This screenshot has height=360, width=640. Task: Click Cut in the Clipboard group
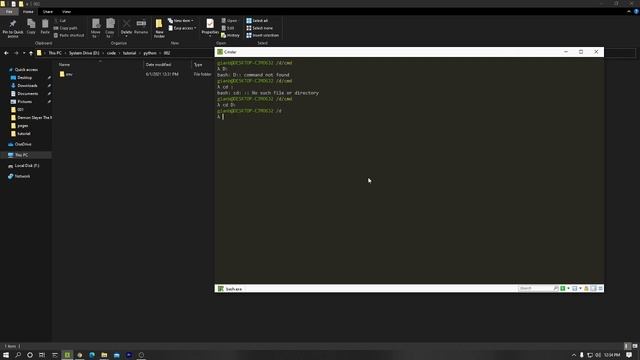click(x=60, y=20)
